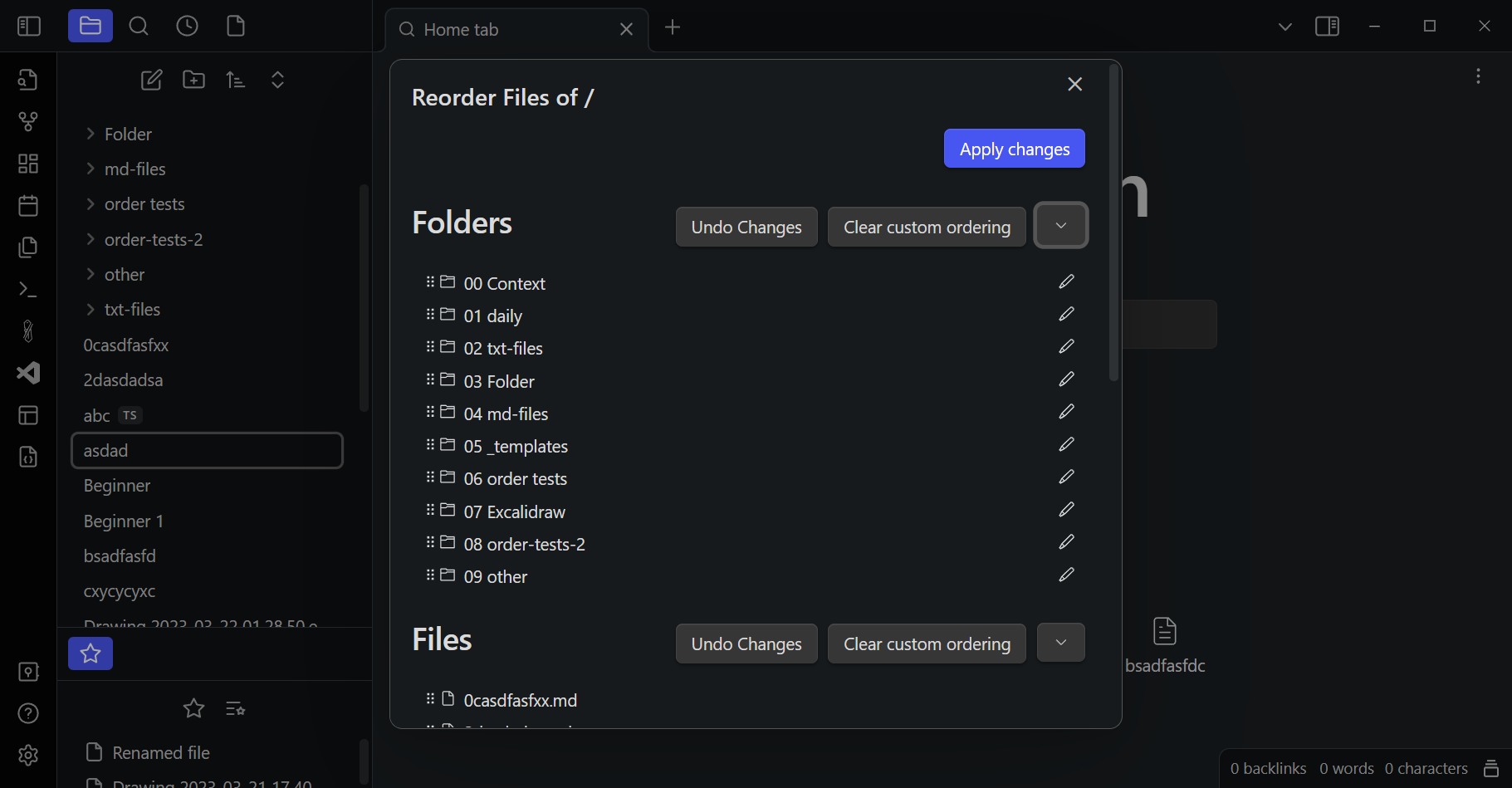Click Undo Changes for Files
This screenshot has height=788, width=1512.
coord(746,644)
